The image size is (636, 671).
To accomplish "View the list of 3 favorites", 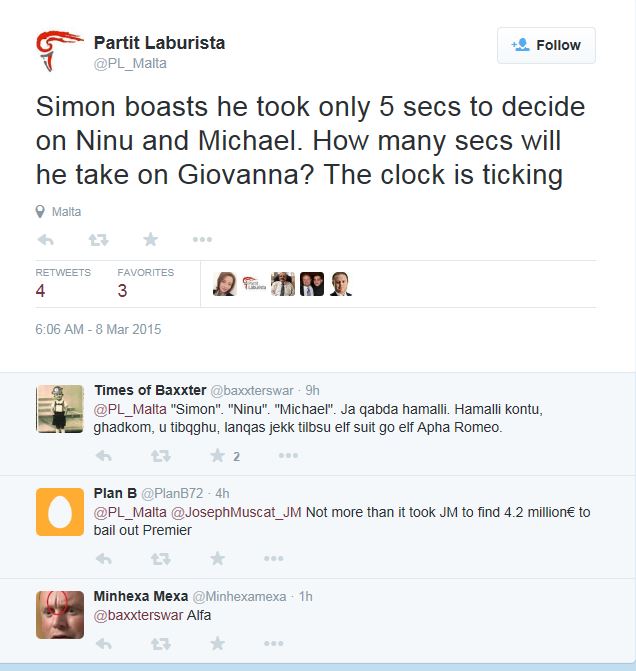I will tap(123, 291).
